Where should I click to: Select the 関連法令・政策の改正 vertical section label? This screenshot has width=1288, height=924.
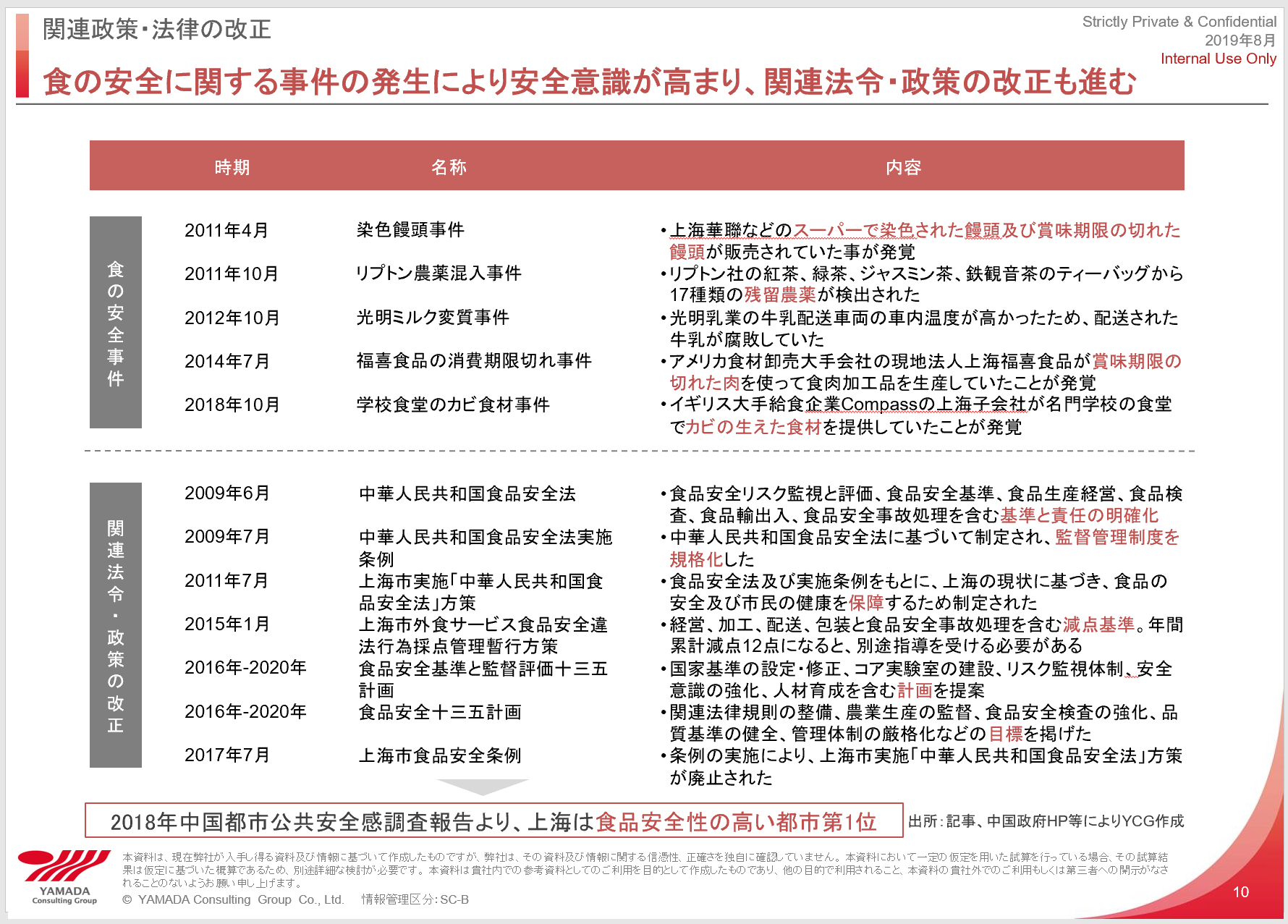coord(116,625)
